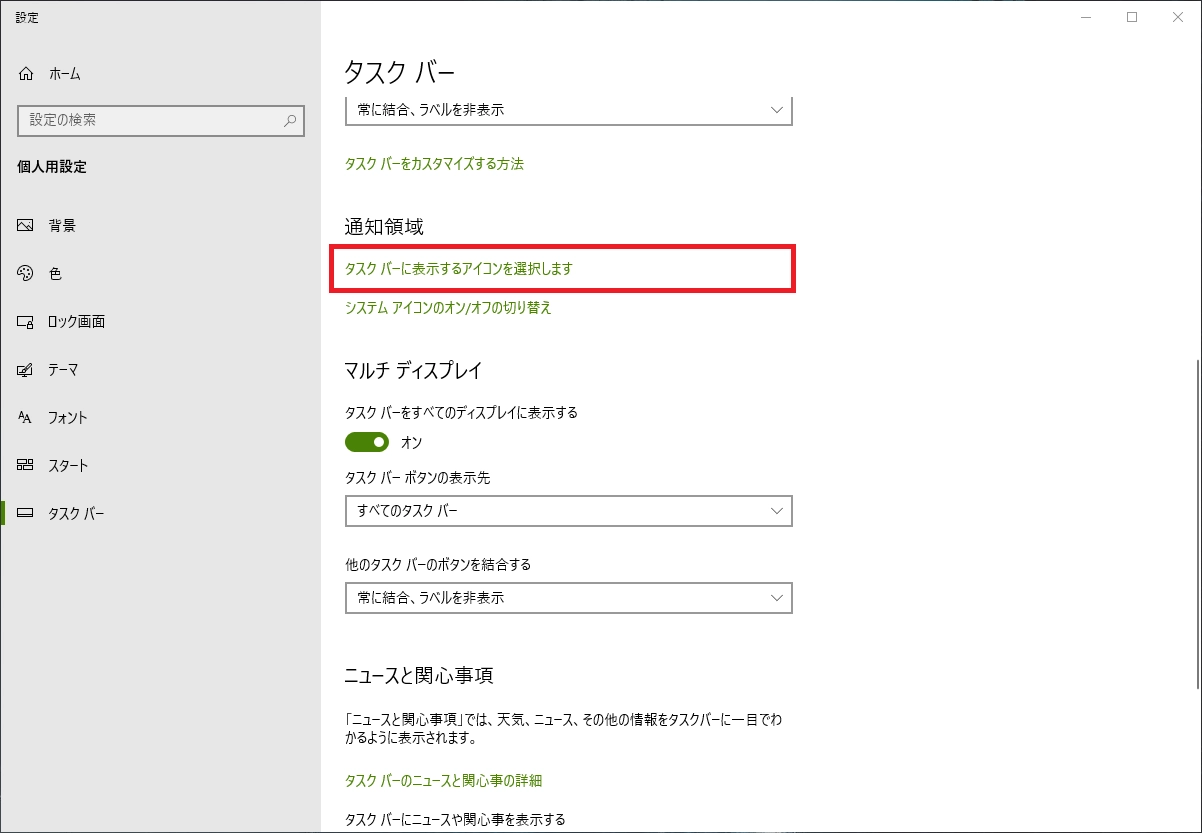Viewport: 1202px width, 833px height.
Task: Click システム アイコンのオン/オフの切り替え link
Action: 448,308
